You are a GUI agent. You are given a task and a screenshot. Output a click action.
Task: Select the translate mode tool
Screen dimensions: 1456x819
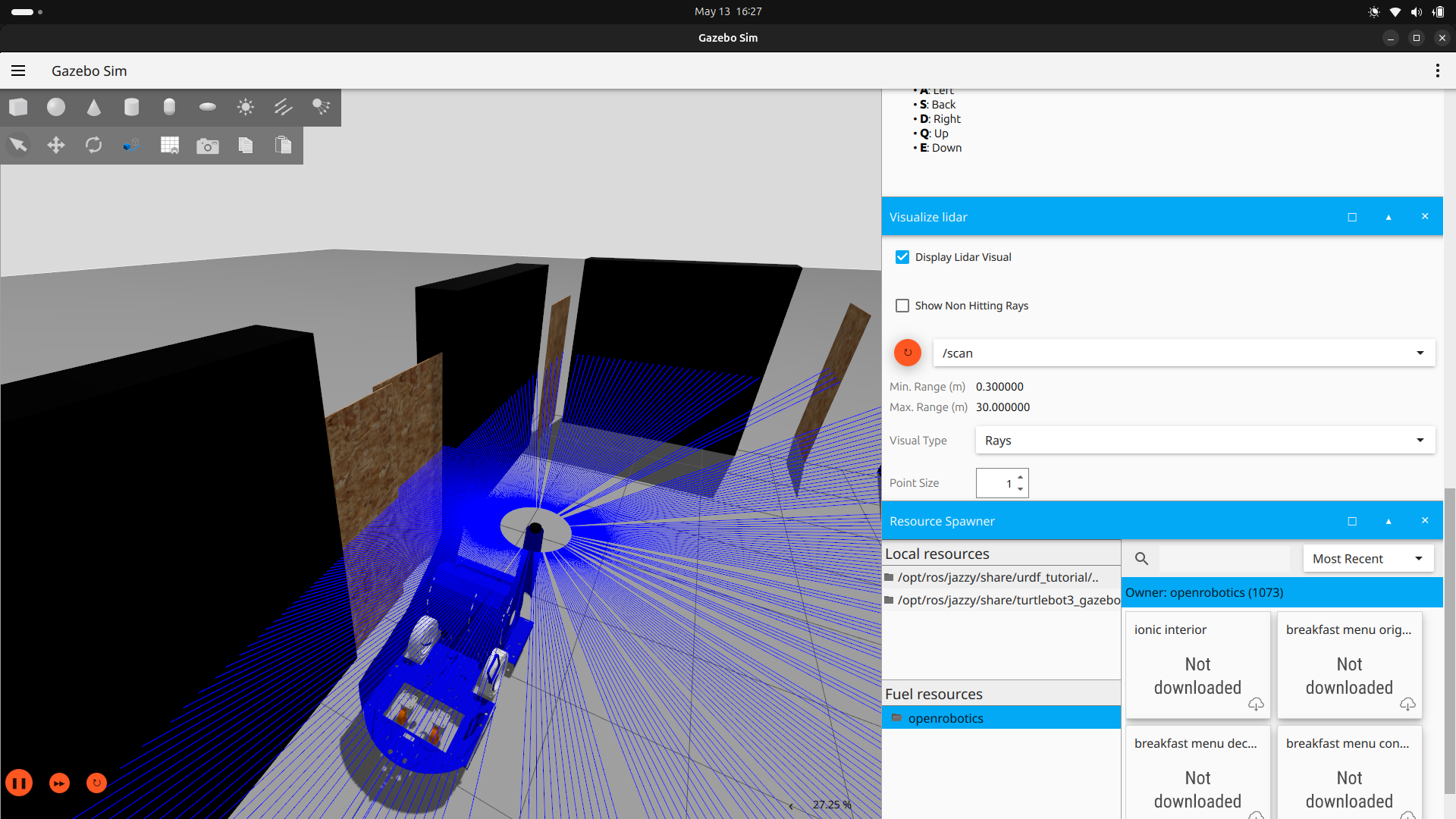pyautogui.click(x=56, y=145)
